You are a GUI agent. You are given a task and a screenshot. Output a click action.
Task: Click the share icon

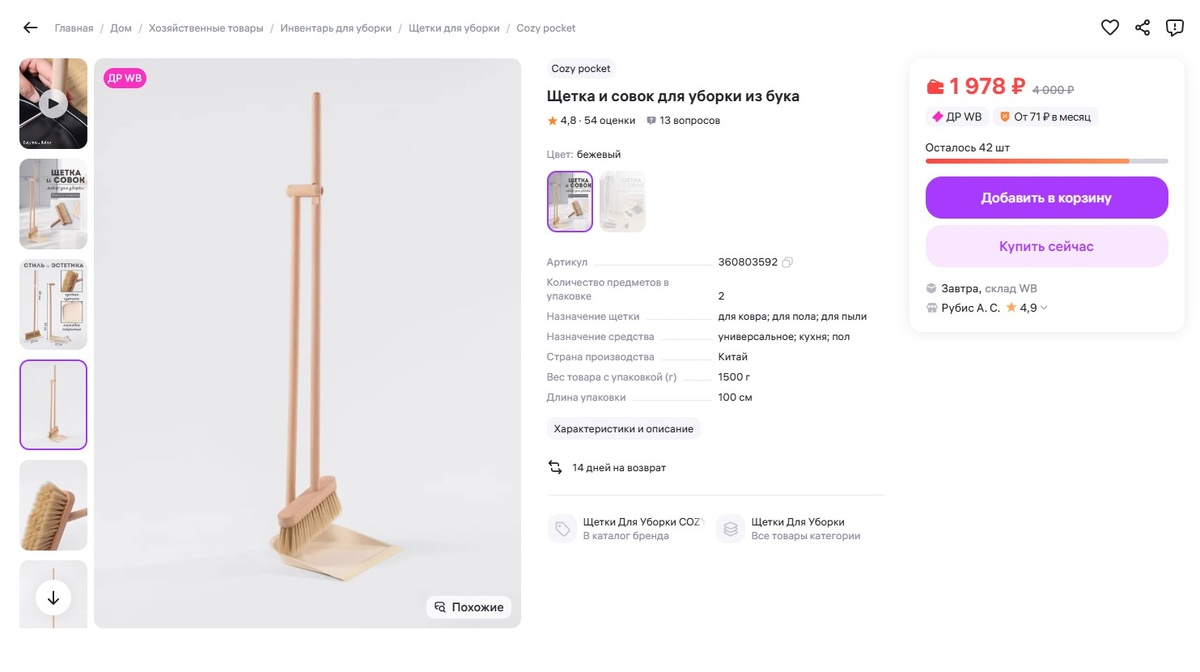[x=1143, y=28]
